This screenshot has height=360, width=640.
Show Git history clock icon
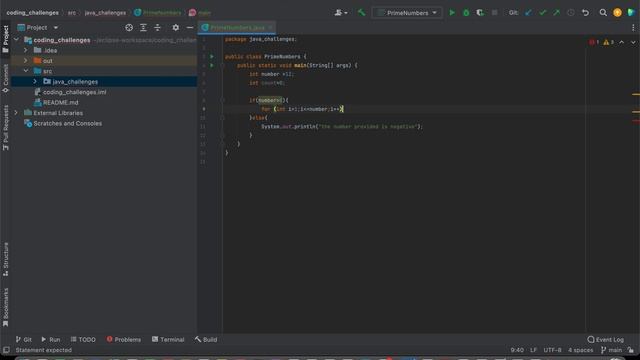click(571, 13)
